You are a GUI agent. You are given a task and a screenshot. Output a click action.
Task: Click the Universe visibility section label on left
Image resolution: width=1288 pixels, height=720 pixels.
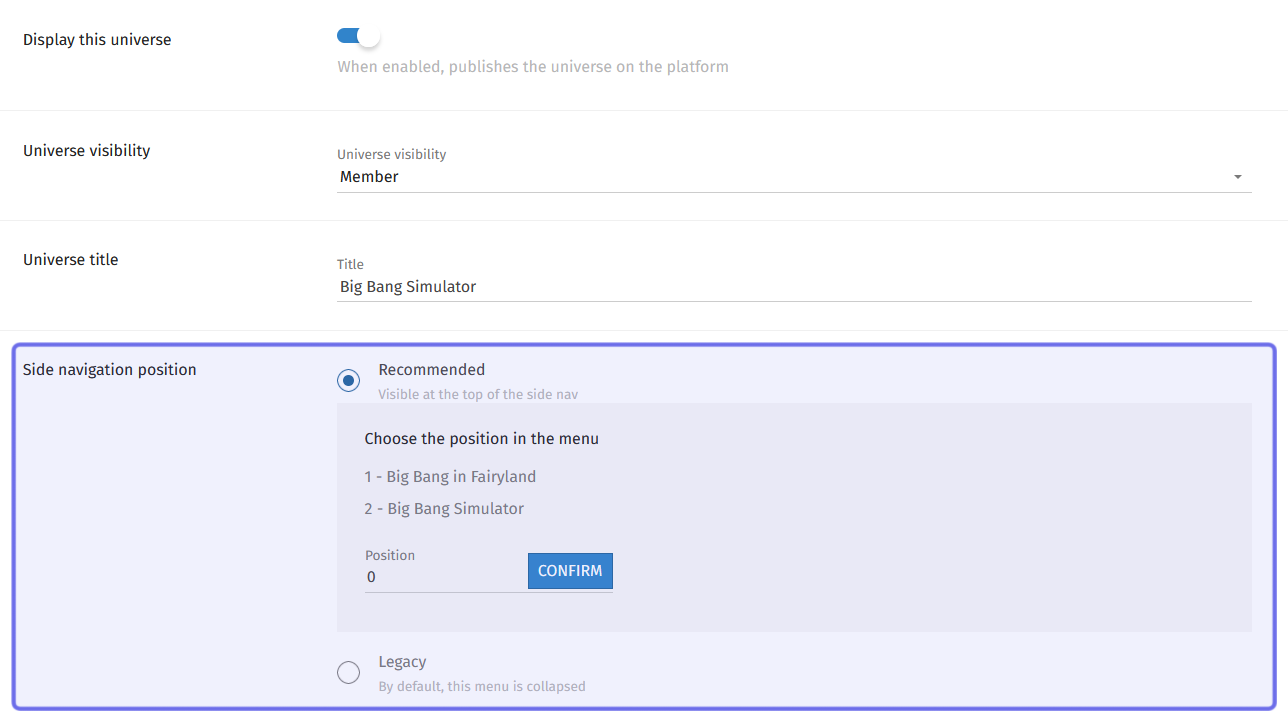pyautogui.click(x=87, y=151)
